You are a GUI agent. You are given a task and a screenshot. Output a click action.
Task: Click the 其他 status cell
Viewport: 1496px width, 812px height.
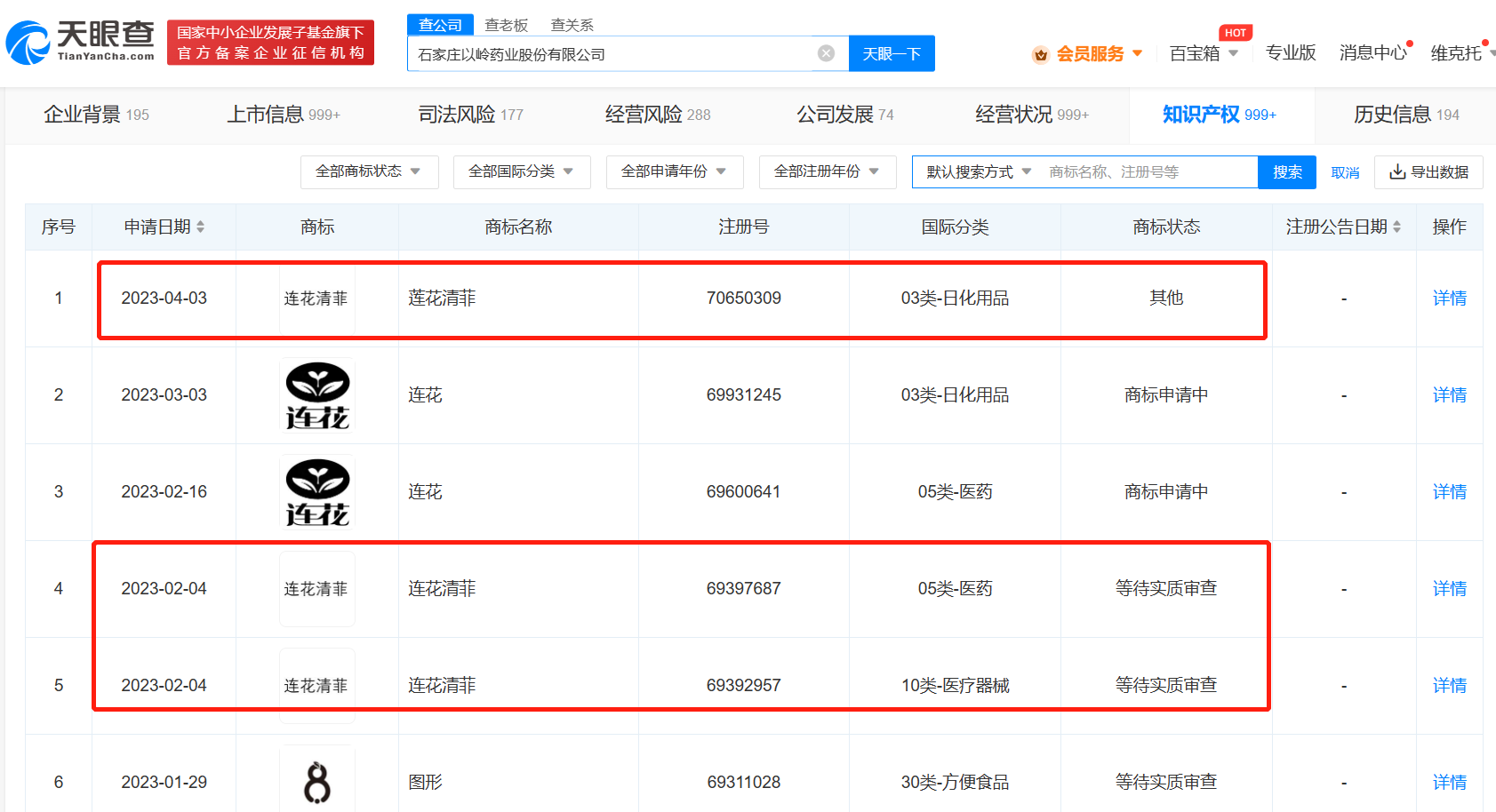point(1166,299)
